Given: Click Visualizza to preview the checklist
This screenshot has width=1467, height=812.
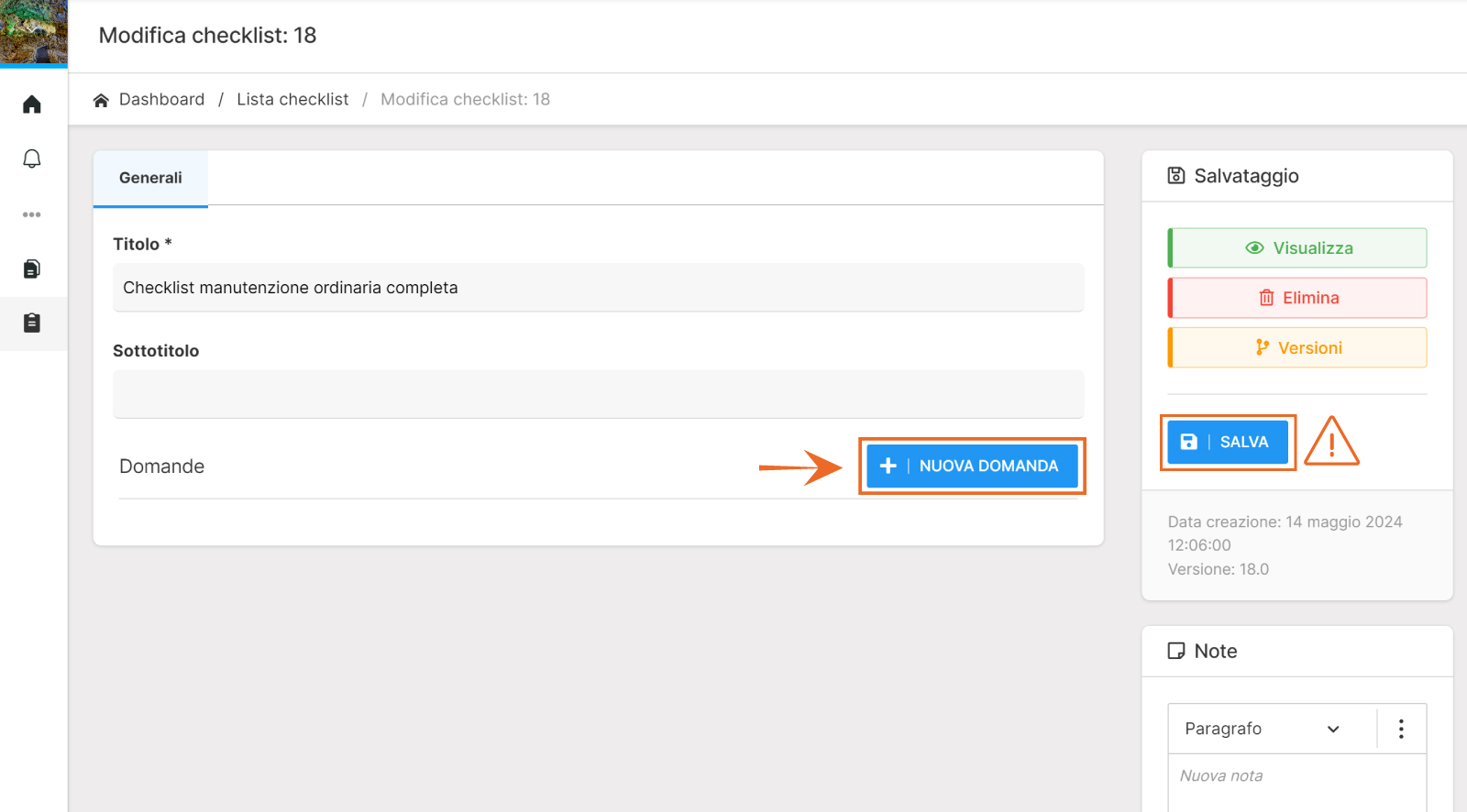Looking at the screenshot, I should point(1297,248).
